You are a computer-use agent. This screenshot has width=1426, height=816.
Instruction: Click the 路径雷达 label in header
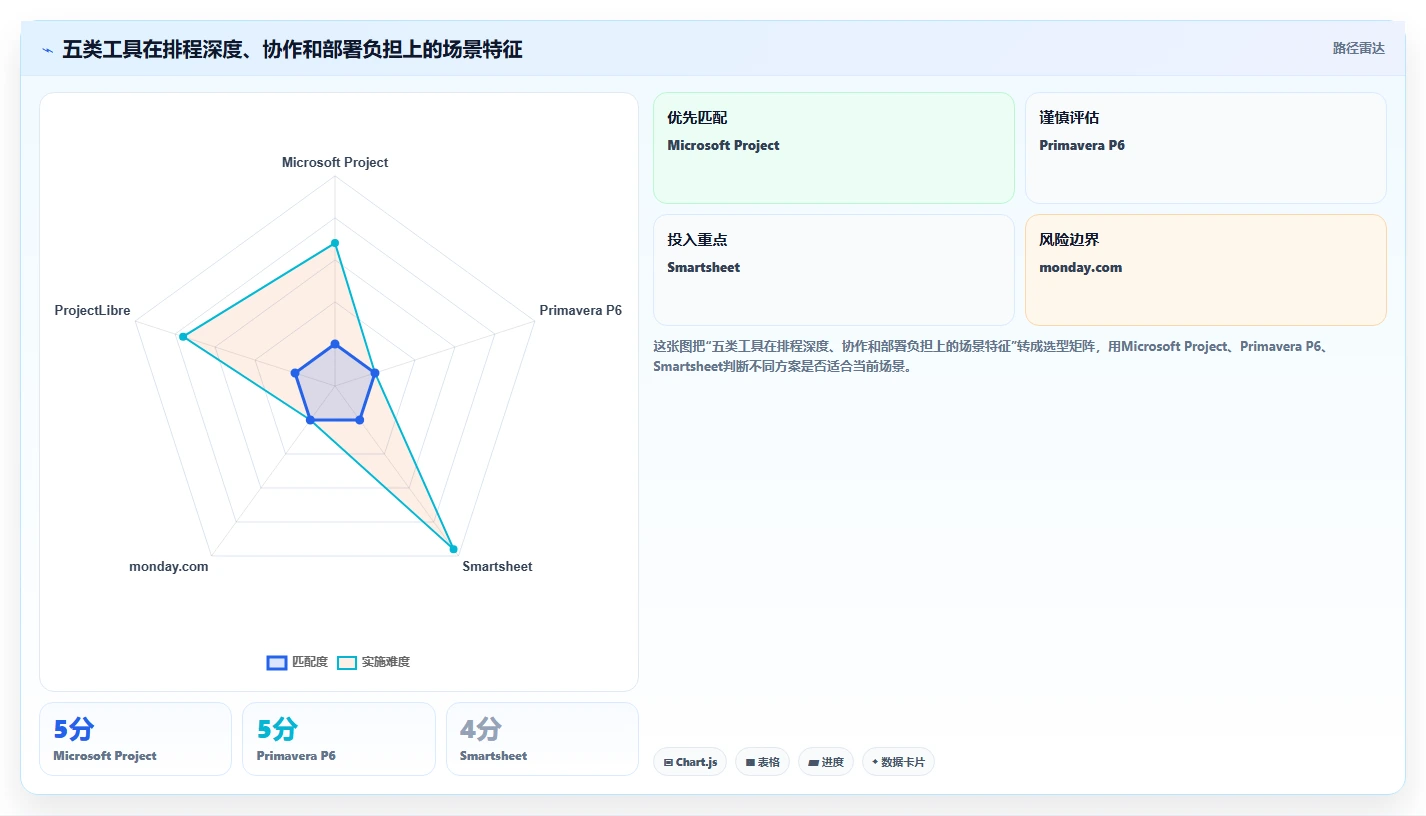pos(1358,48)
